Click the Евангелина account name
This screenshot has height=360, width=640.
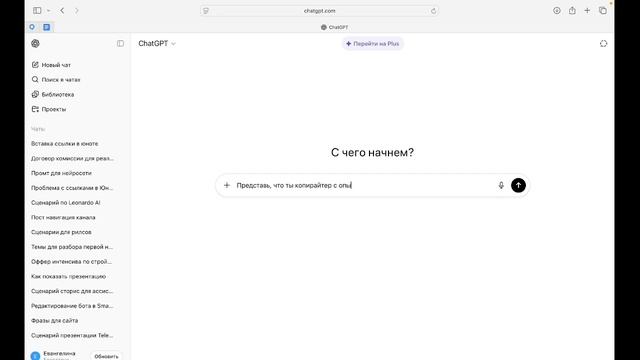point(59,353)
